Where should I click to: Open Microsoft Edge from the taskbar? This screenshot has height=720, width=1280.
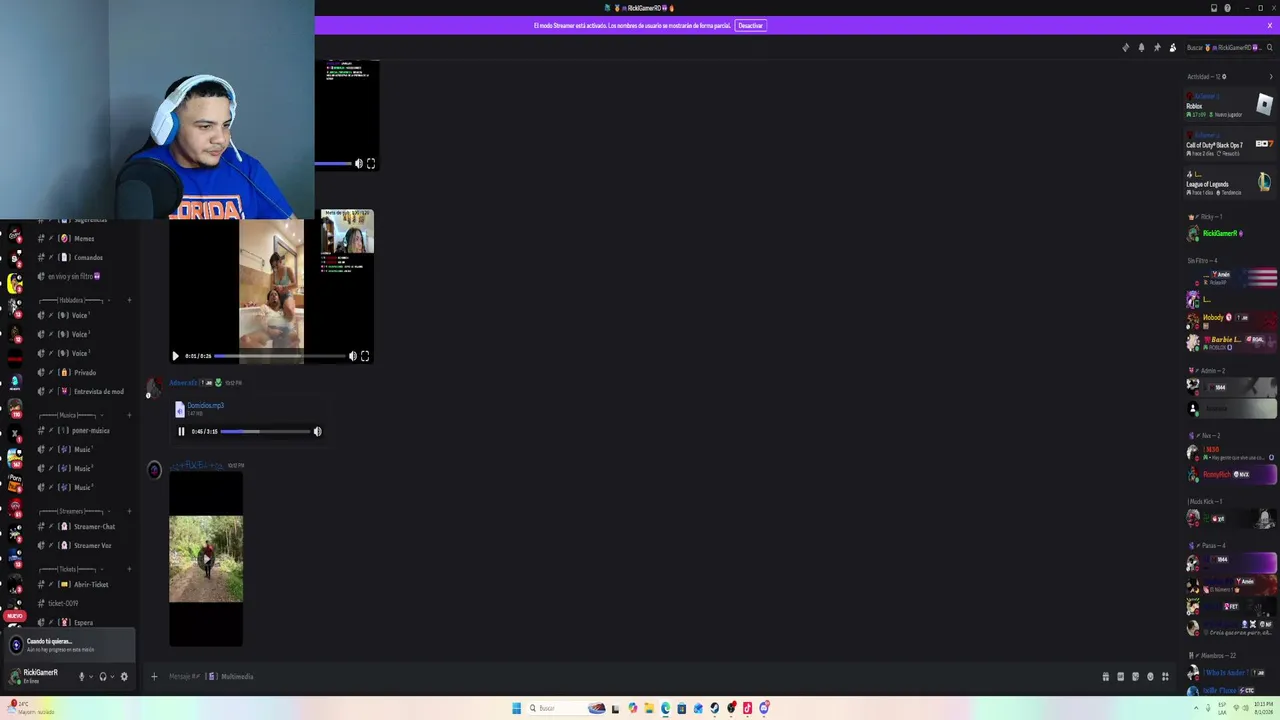point(665,708)
